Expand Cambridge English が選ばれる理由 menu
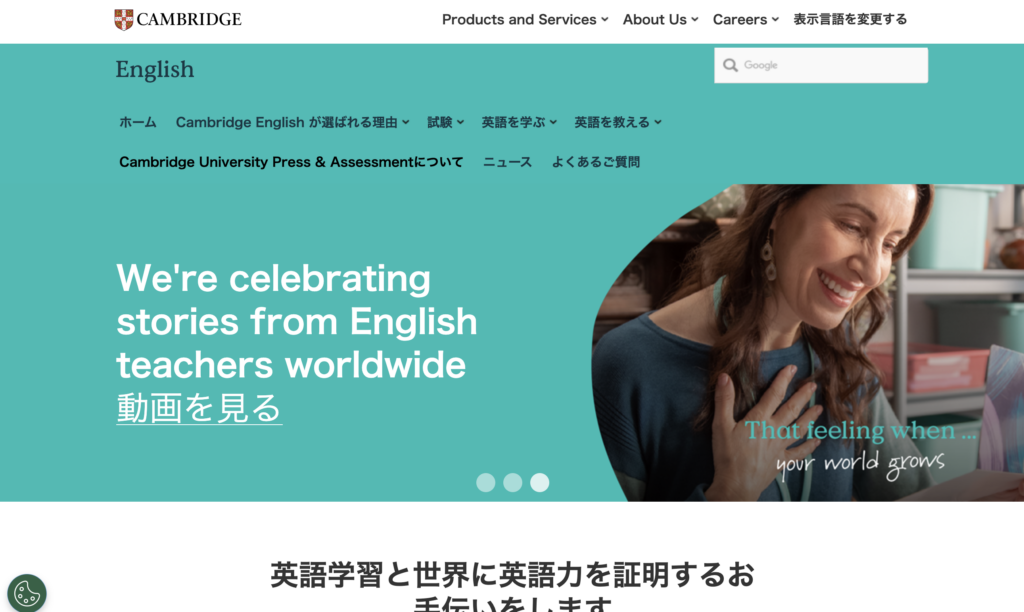This screenshot has width=1024, height=612. point(293,122)
